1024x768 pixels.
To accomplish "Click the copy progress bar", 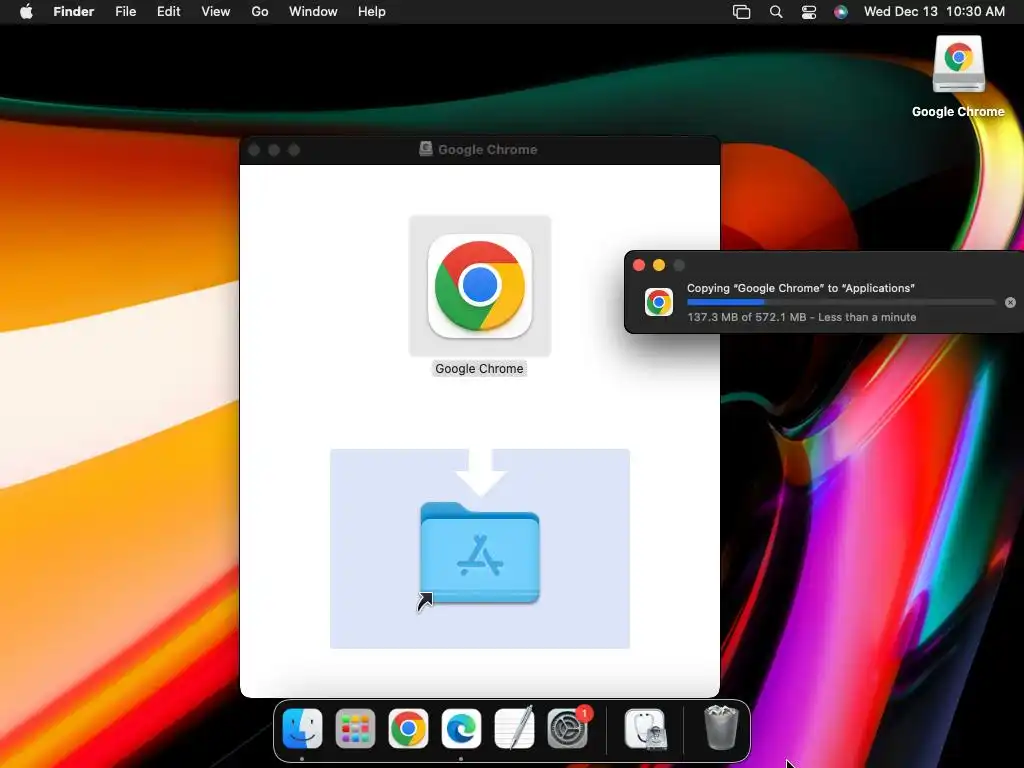I will (841, 302).
